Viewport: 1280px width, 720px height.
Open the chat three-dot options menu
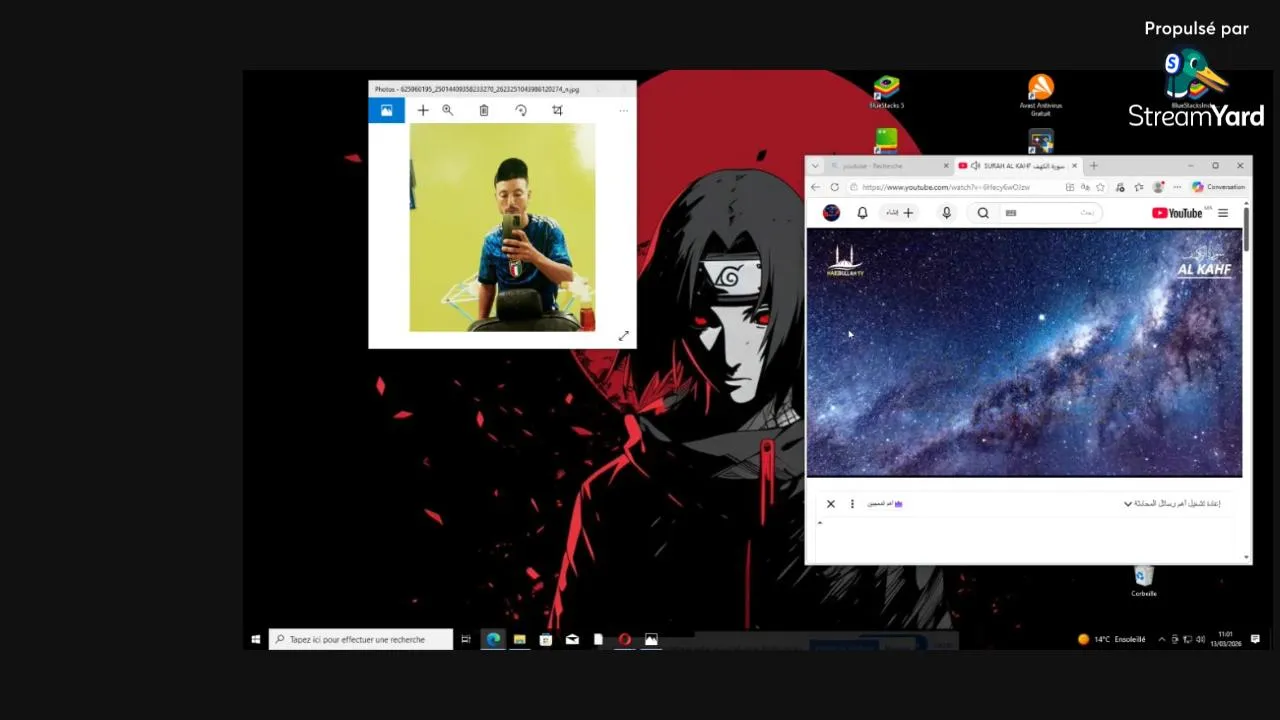coord(852,504)
